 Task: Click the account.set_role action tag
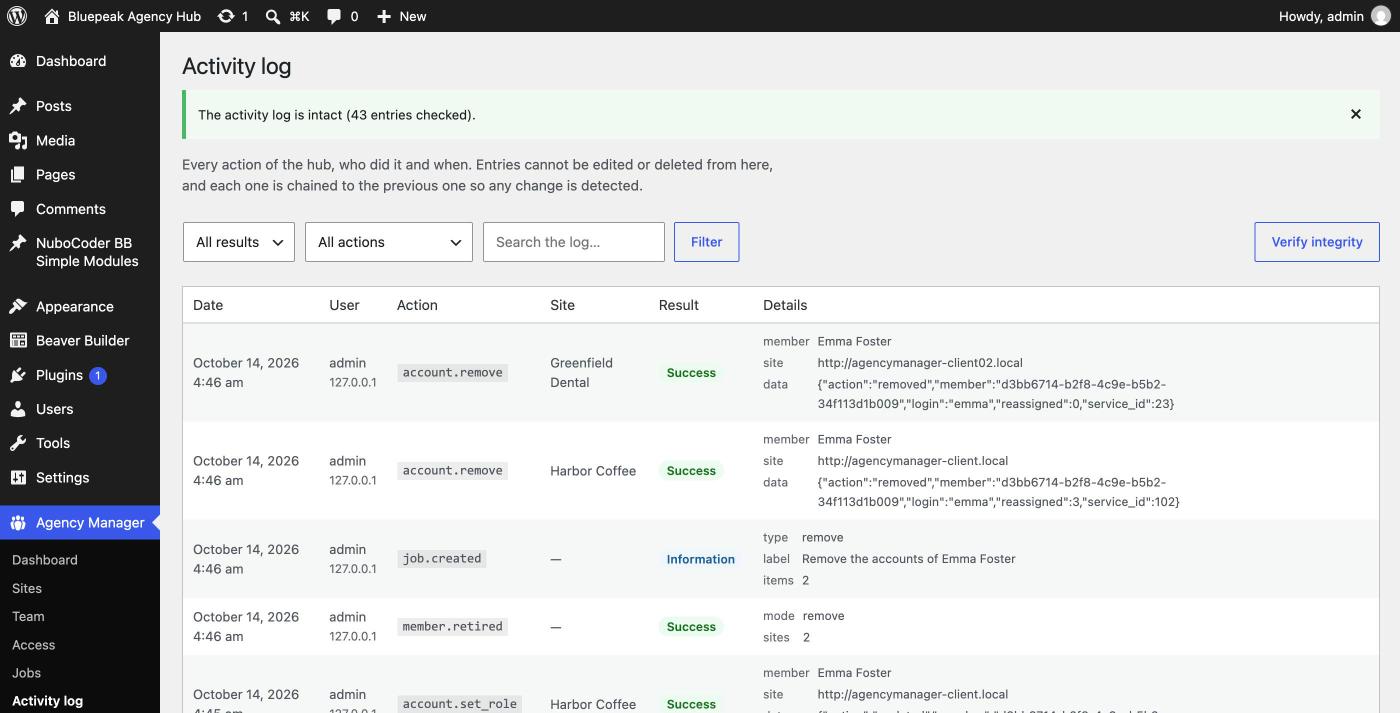tap(460, 704)
